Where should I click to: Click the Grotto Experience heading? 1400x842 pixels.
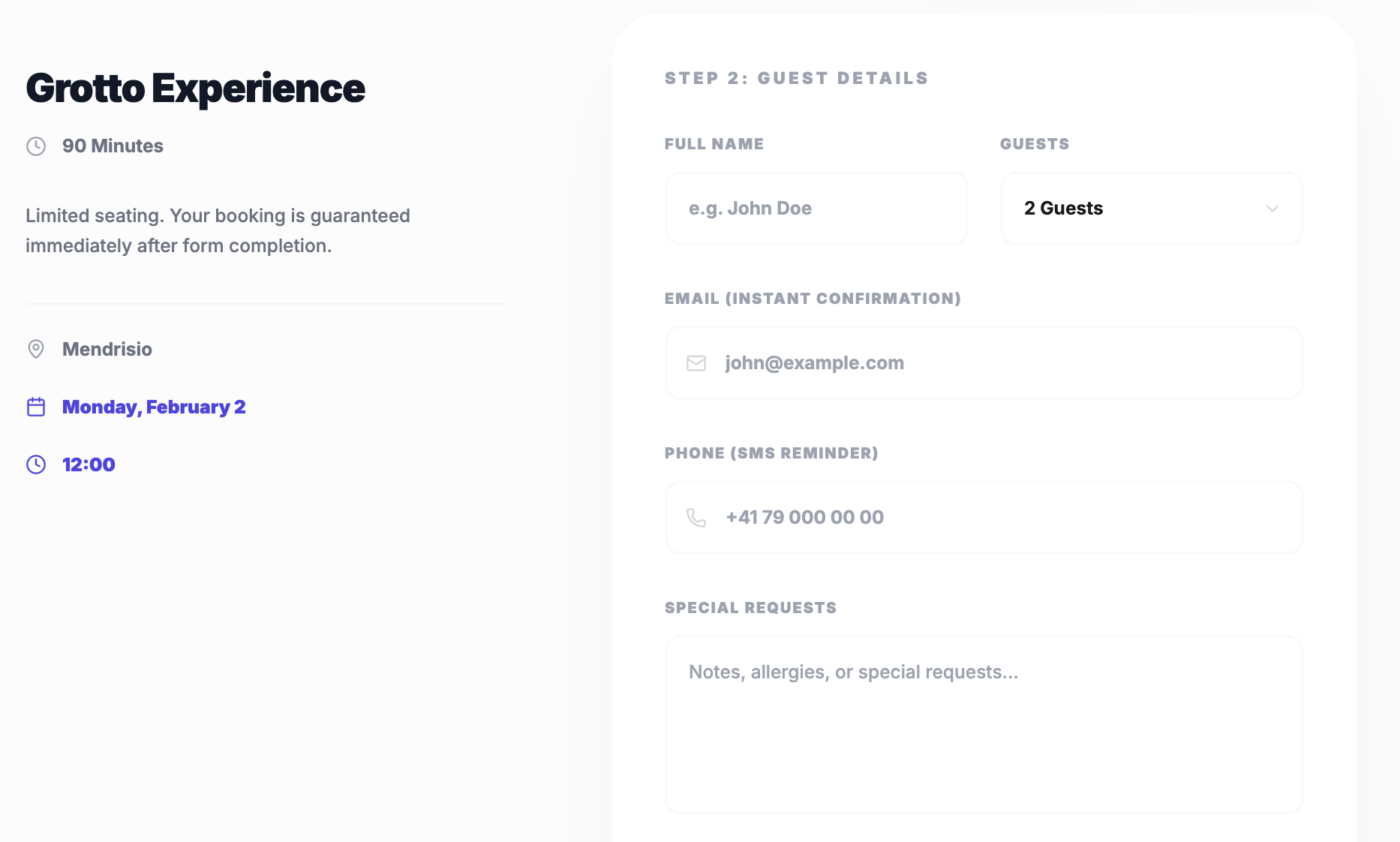pyautogui.click(x=195, y=89)
